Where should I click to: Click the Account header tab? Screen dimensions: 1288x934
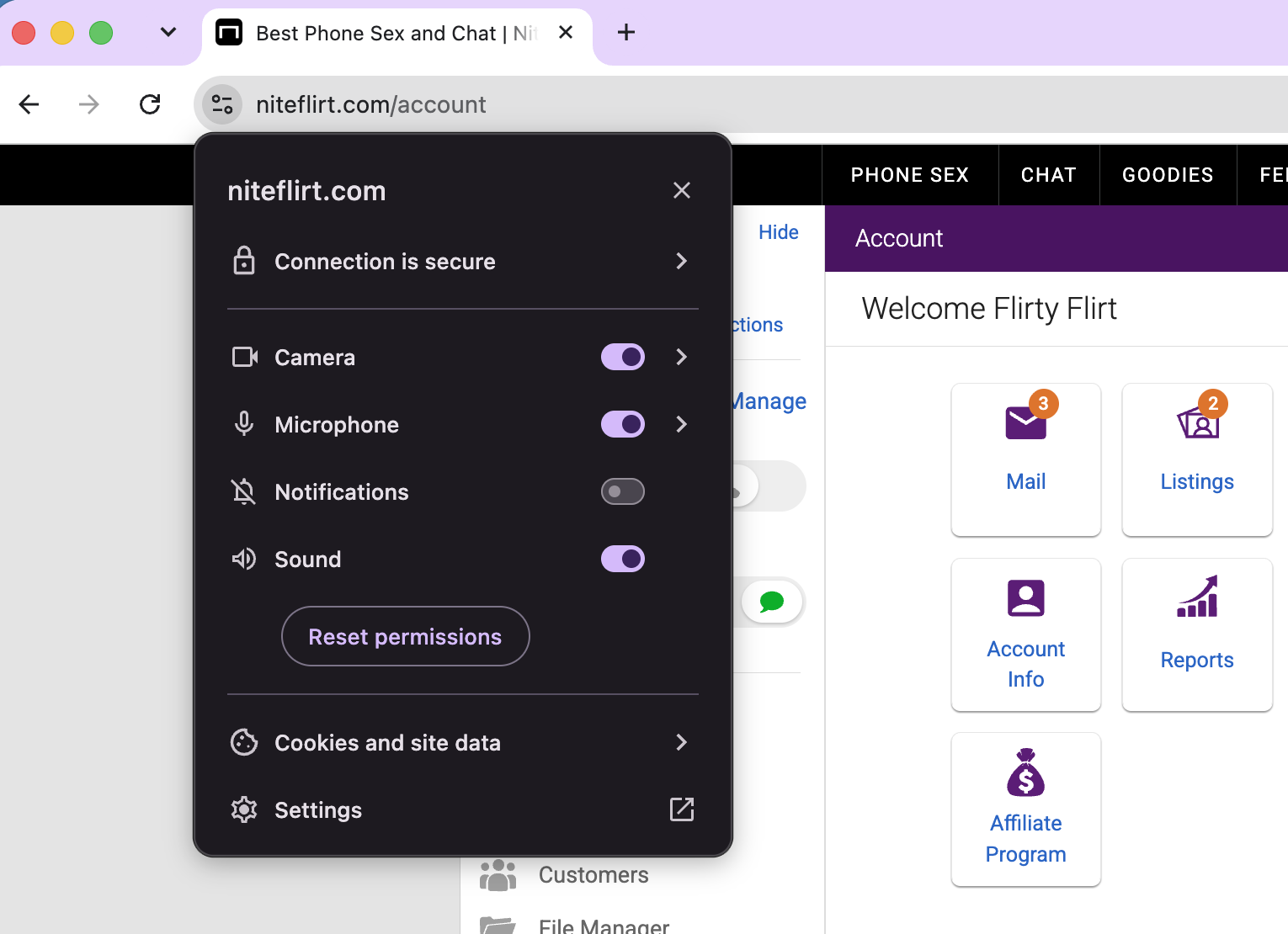[899, 238]
